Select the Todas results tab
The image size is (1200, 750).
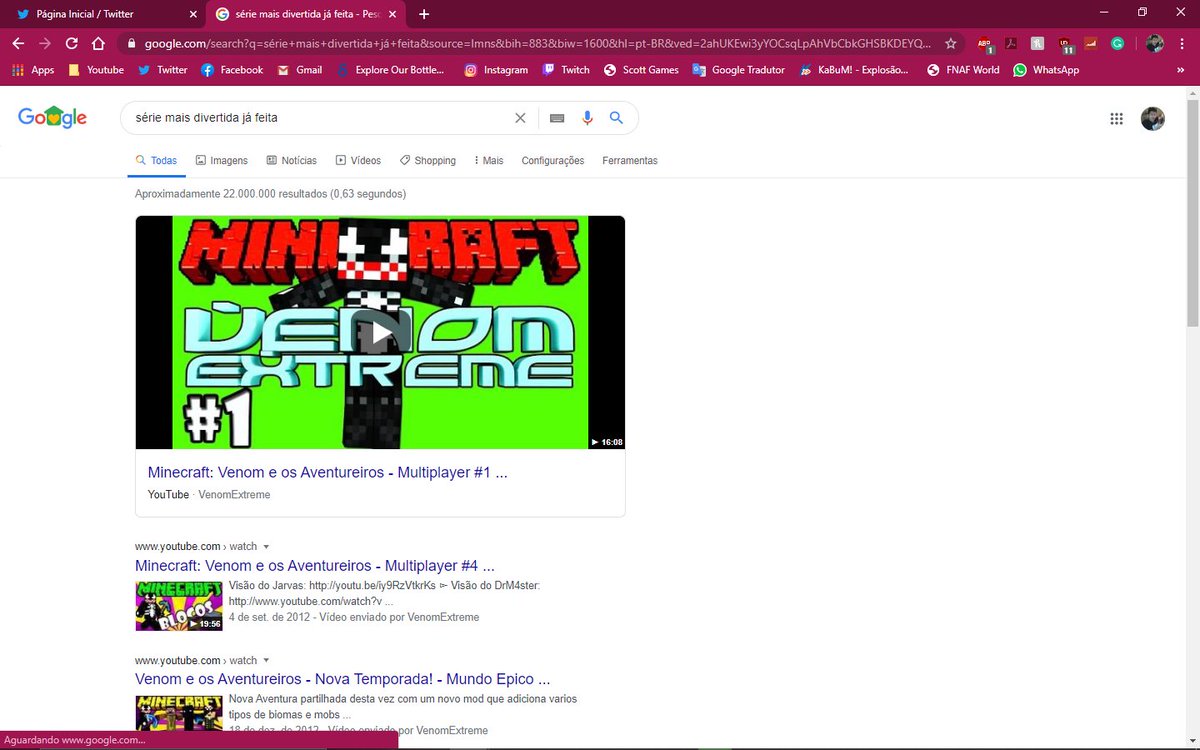156,160
